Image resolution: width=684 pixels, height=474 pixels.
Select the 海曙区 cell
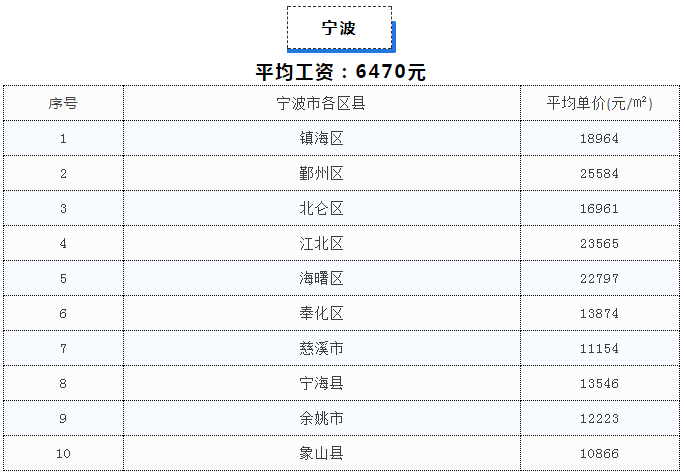pos(321,278)
